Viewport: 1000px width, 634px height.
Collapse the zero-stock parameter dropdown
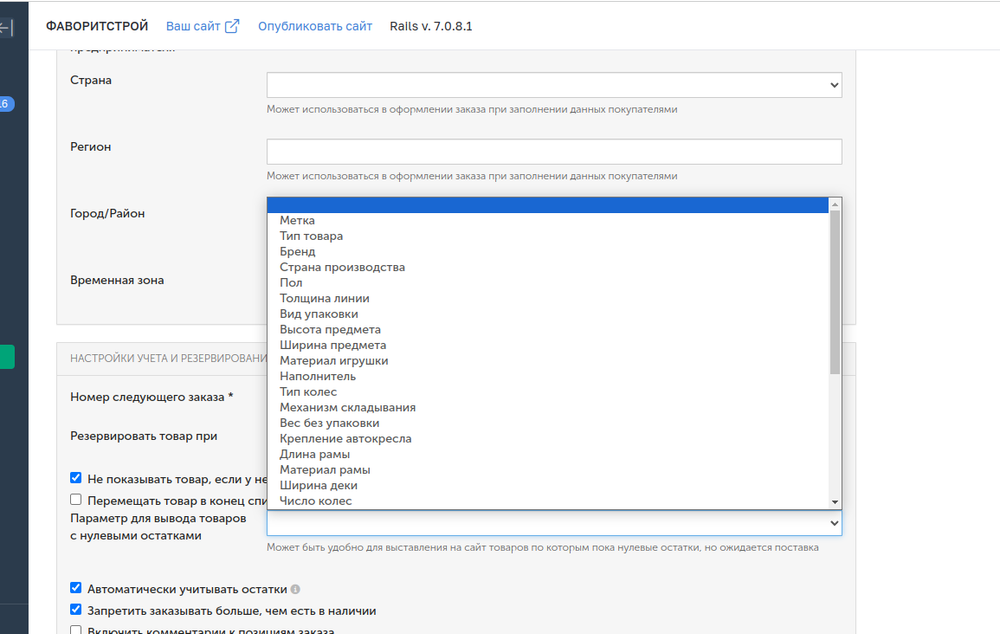(554, 523)
